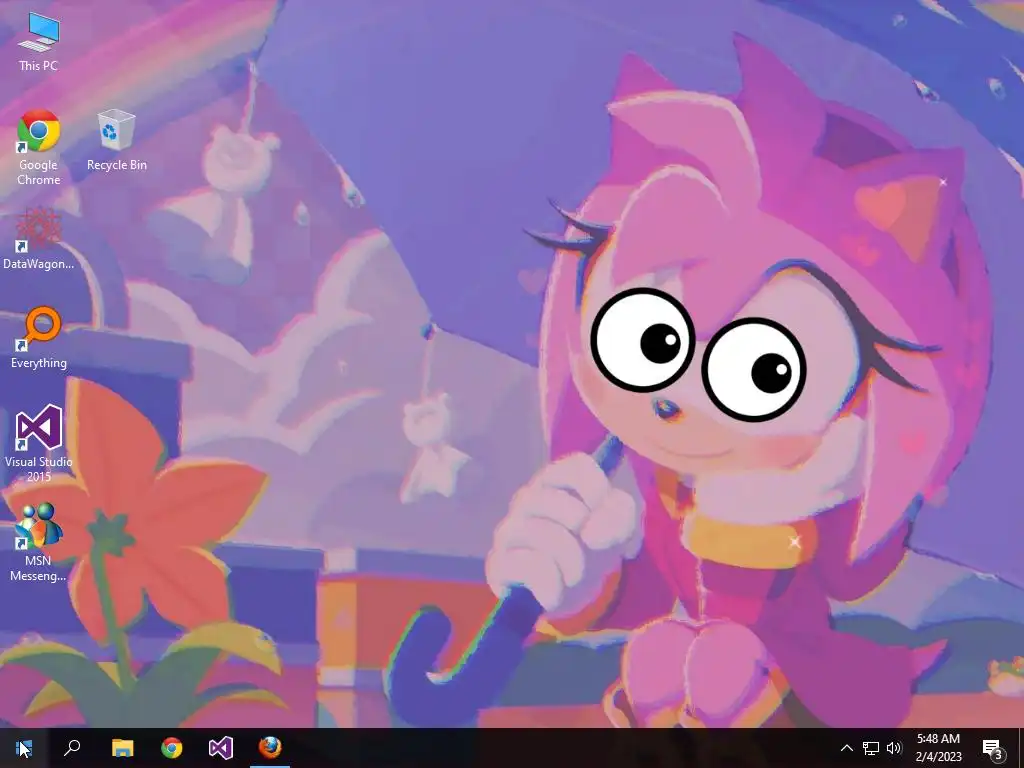The width and height of the screenshot is (1024, 768).
Task: Select the Visual Studio 2015 desktop shortcut
Action: click(x=39, y=444)
